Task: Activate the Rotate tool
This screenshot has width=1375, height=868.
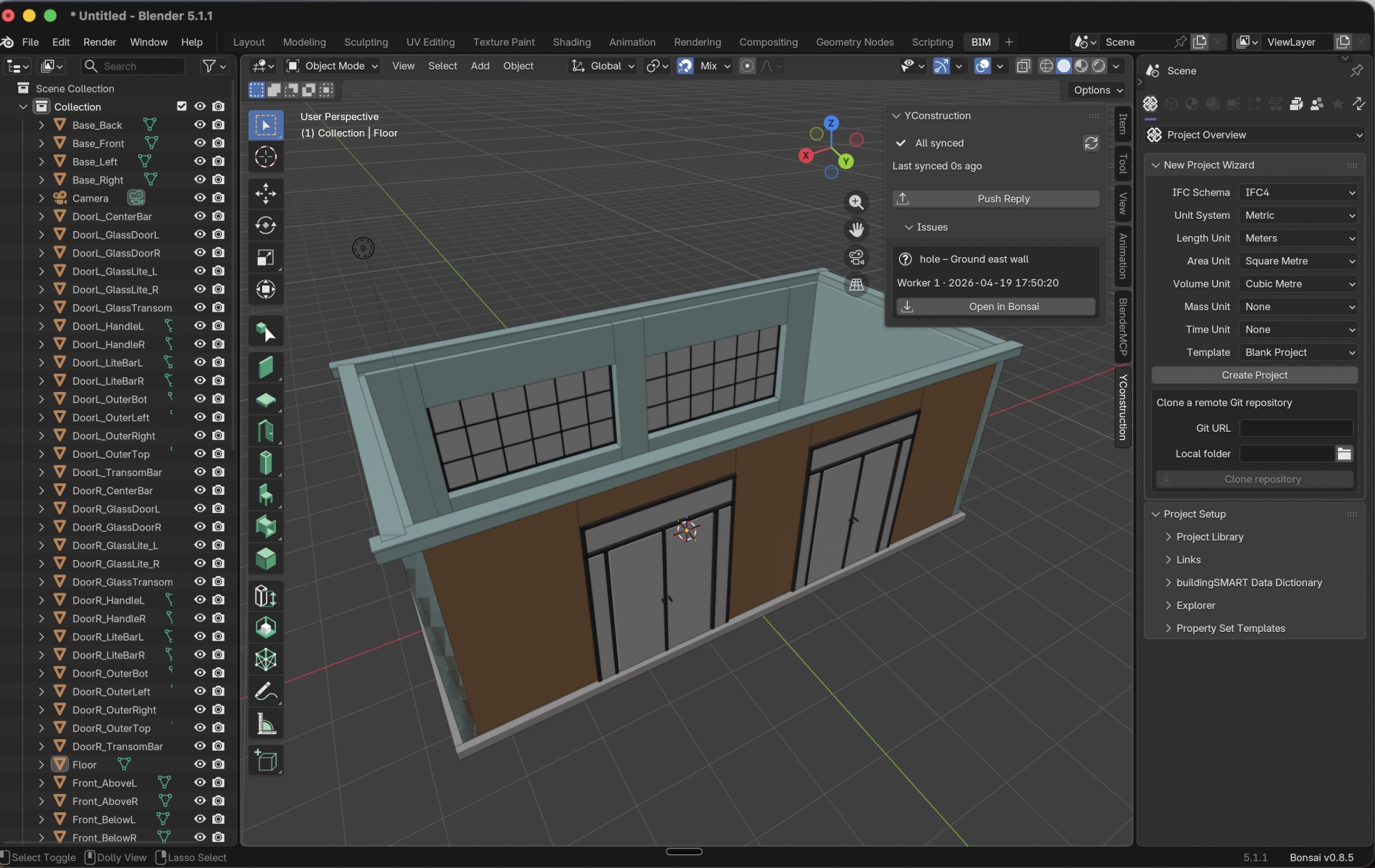Action: (266, 225)
